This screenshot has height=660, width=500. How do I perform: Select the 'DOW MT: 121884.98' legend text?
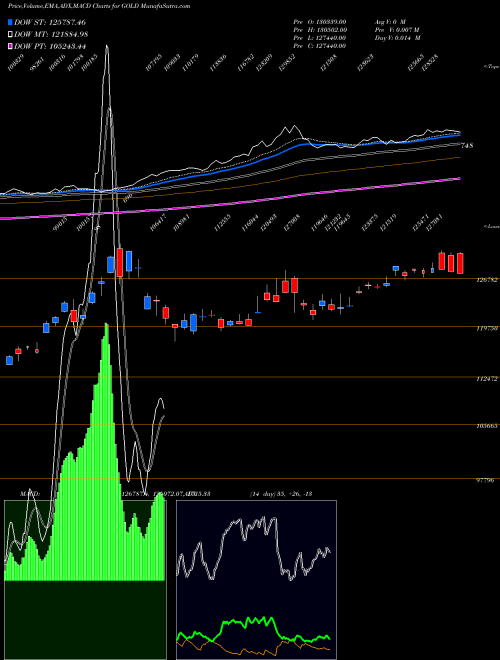point(51,34)
